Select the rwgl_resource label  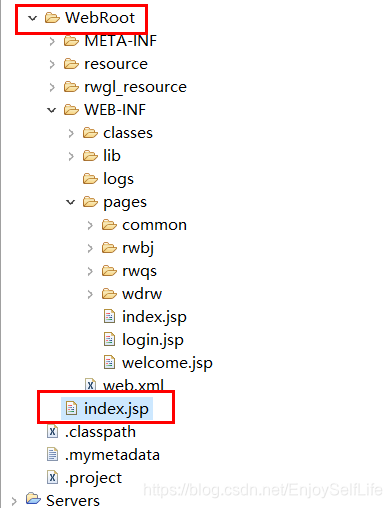point(135,87)
